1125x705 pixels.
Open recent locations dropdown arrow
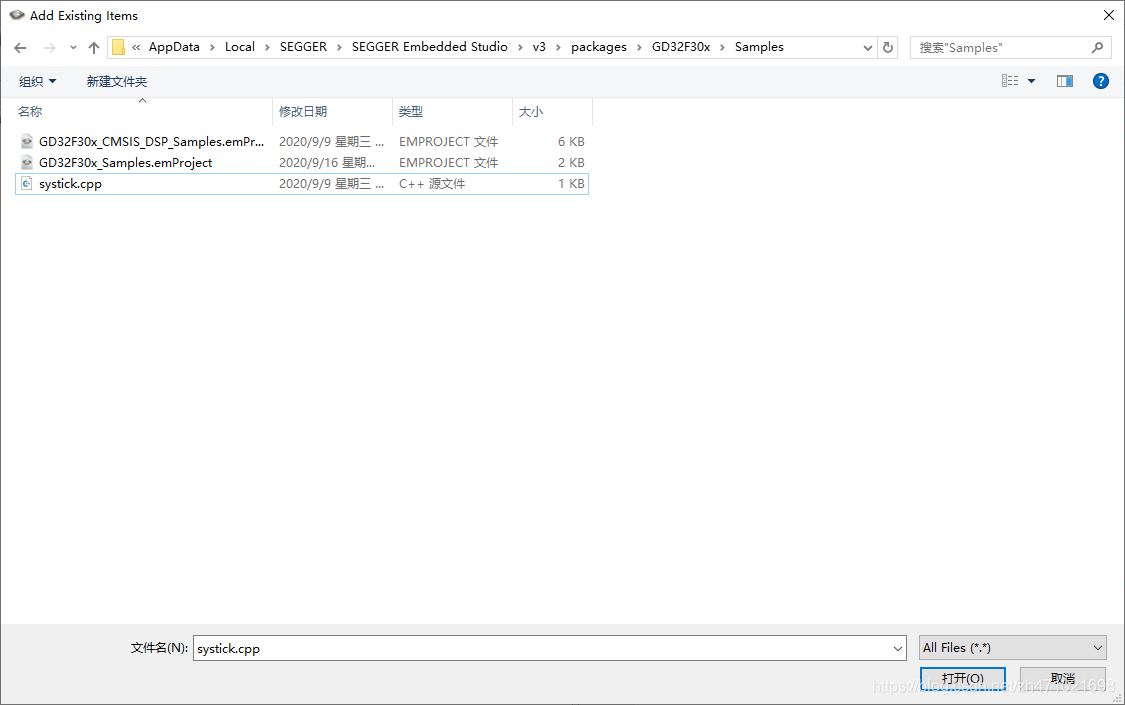(x=73, y=47)
